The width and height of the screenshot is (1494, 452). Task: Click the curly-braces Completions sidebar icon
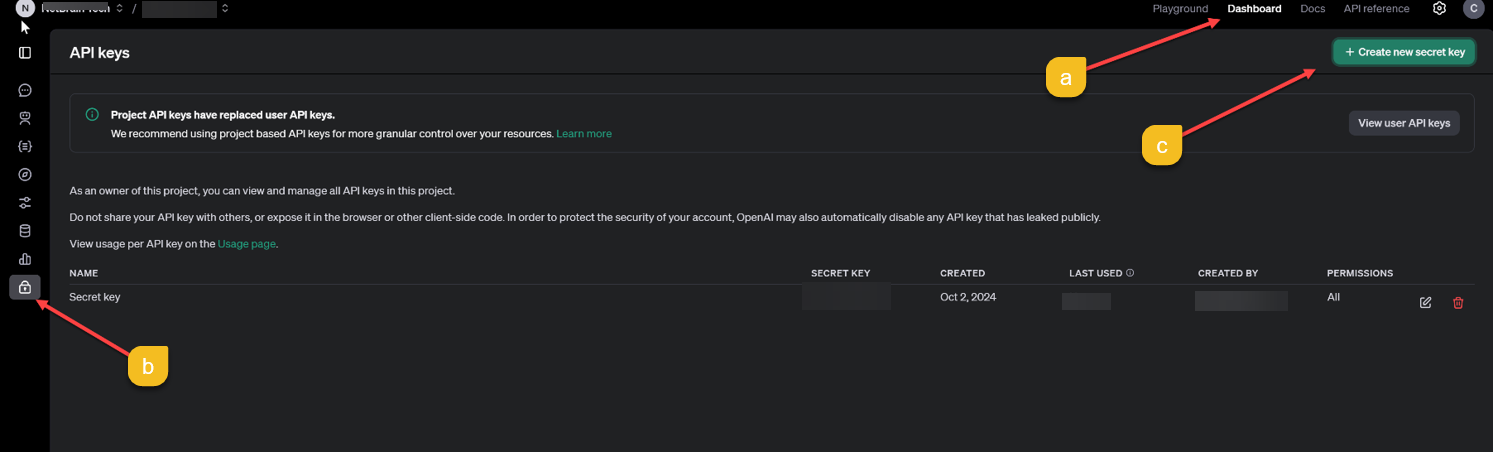pos(25,146)
